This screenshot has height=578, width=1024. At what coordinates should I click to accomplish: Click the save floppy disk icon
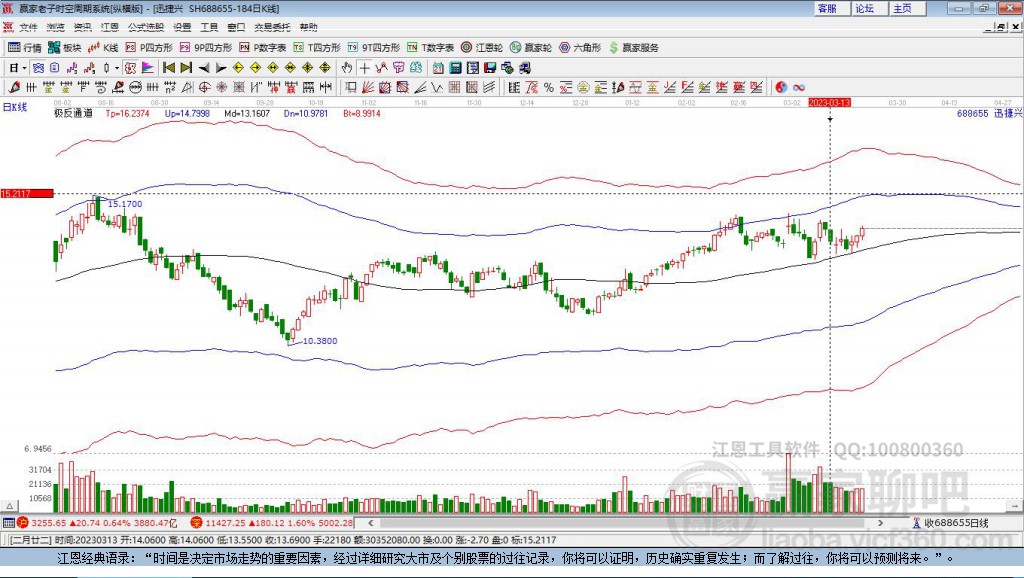pyautogui.click(x=490, y=68)
